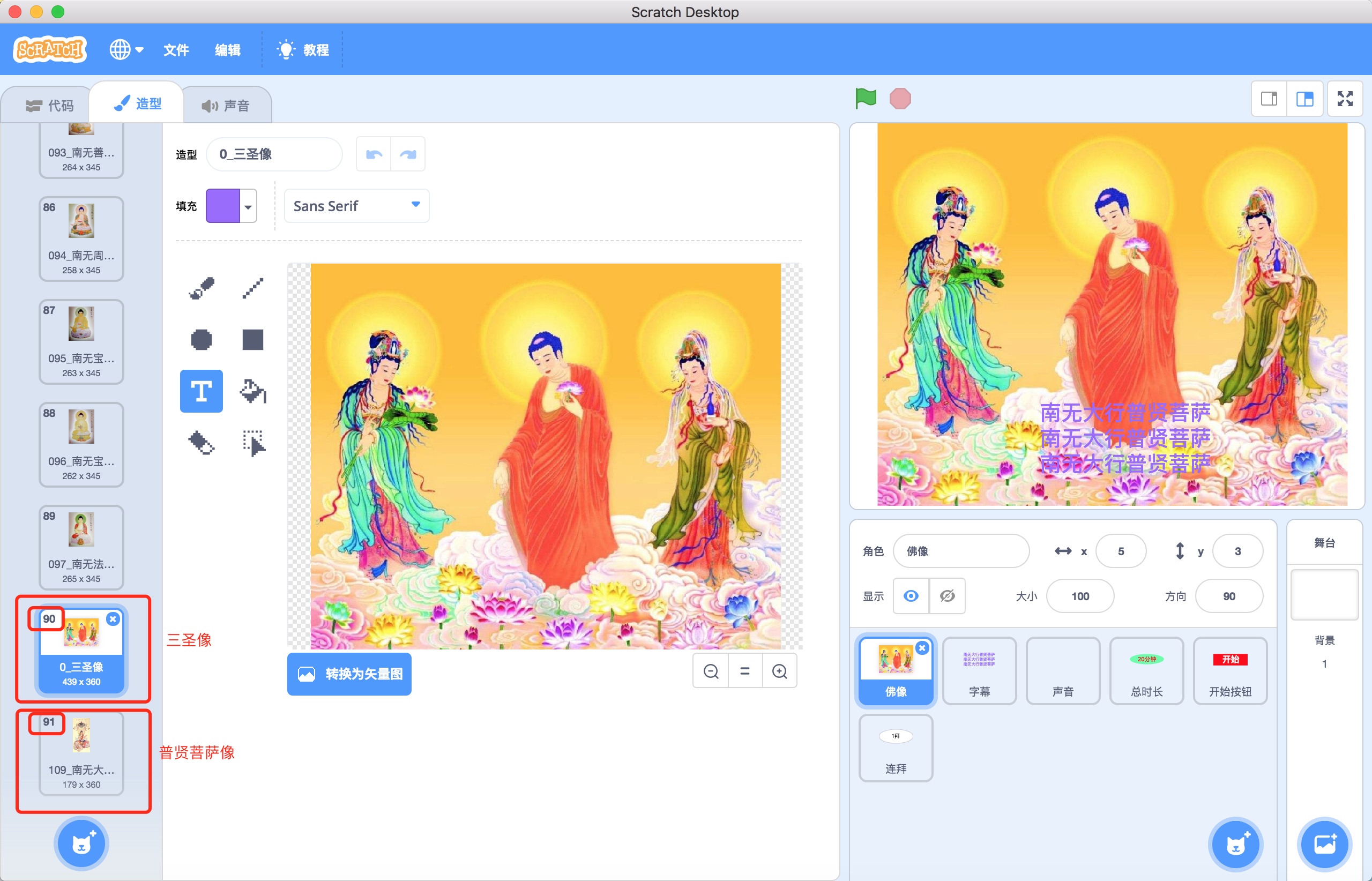This screenshot has height=881, width=1372.
Task: Click the x position field
Action: [1121, 551]
